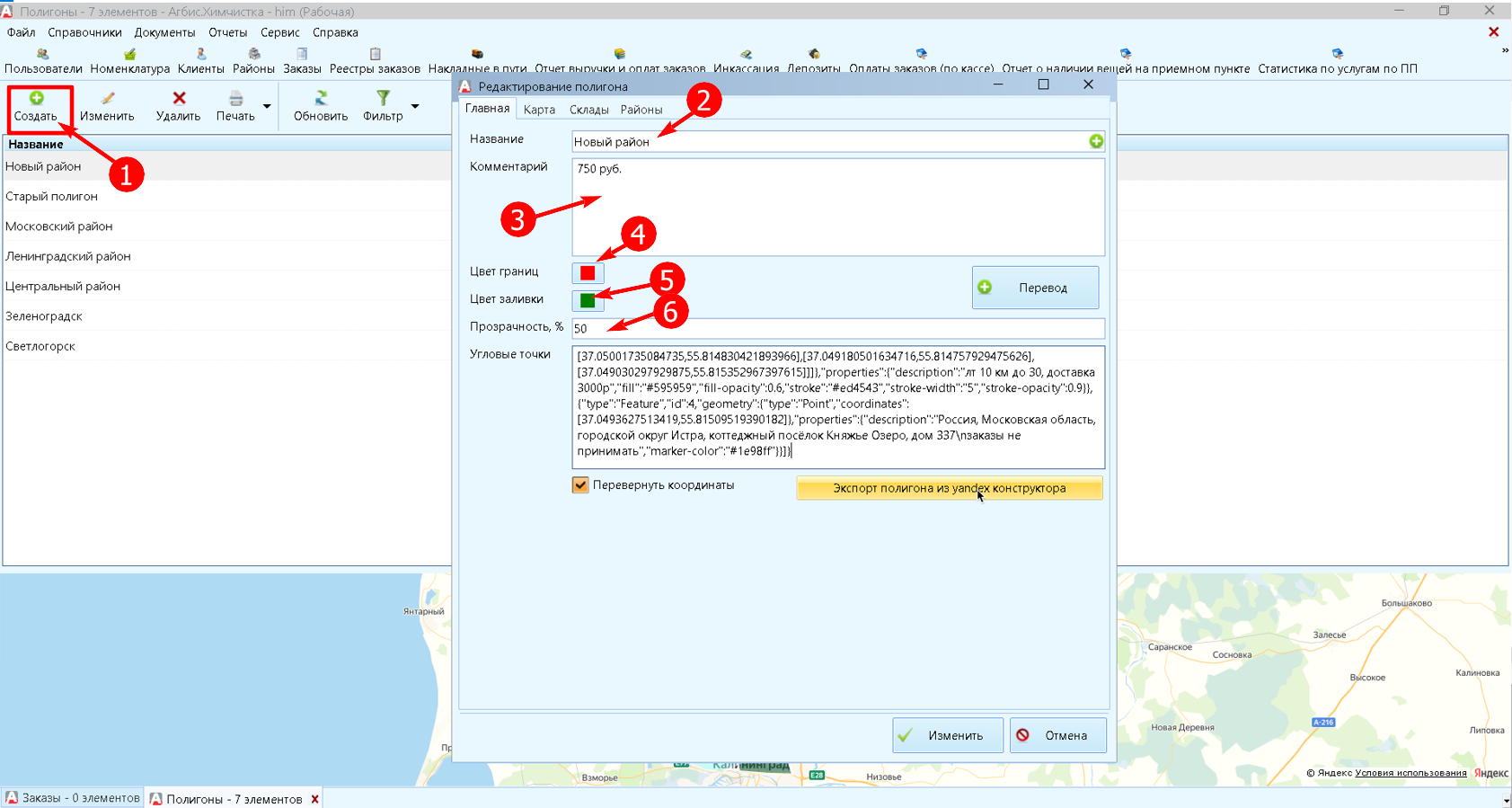
Task: Open the Заказы shortcut
Action: [x=302, y=62]
